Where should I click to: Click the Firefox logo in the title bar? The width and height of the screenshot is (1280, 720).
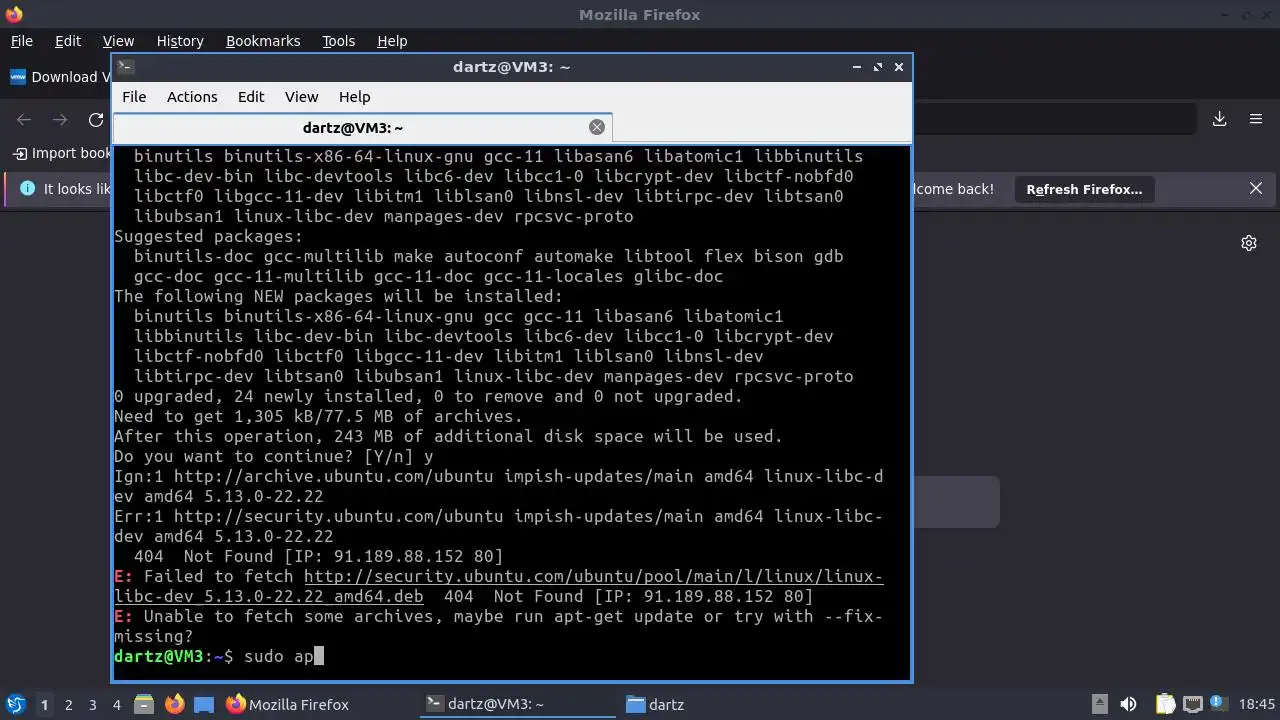13,14
